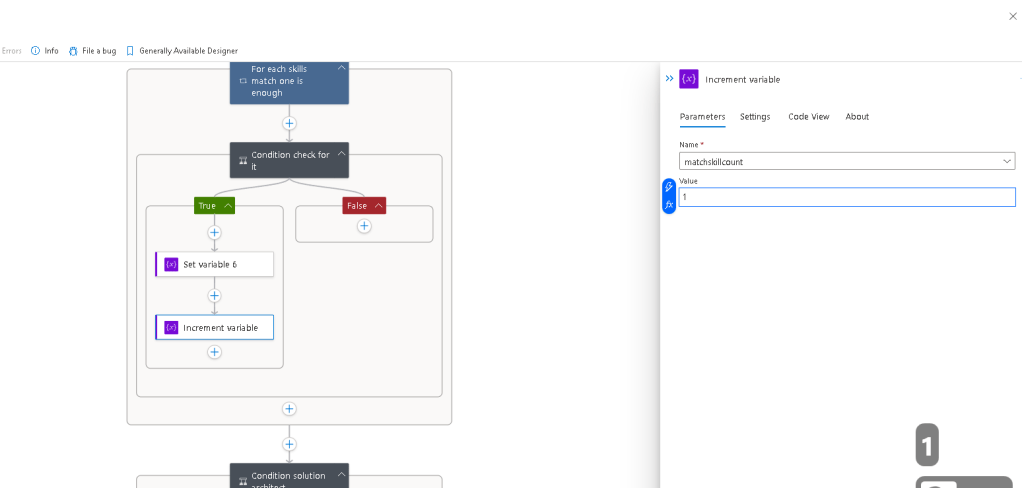Image resolution: width=1022 pixels, height=488 pixels.
Task: Click the Increment variable card icon
Action: pyautogui.click(x=171, y=328)
